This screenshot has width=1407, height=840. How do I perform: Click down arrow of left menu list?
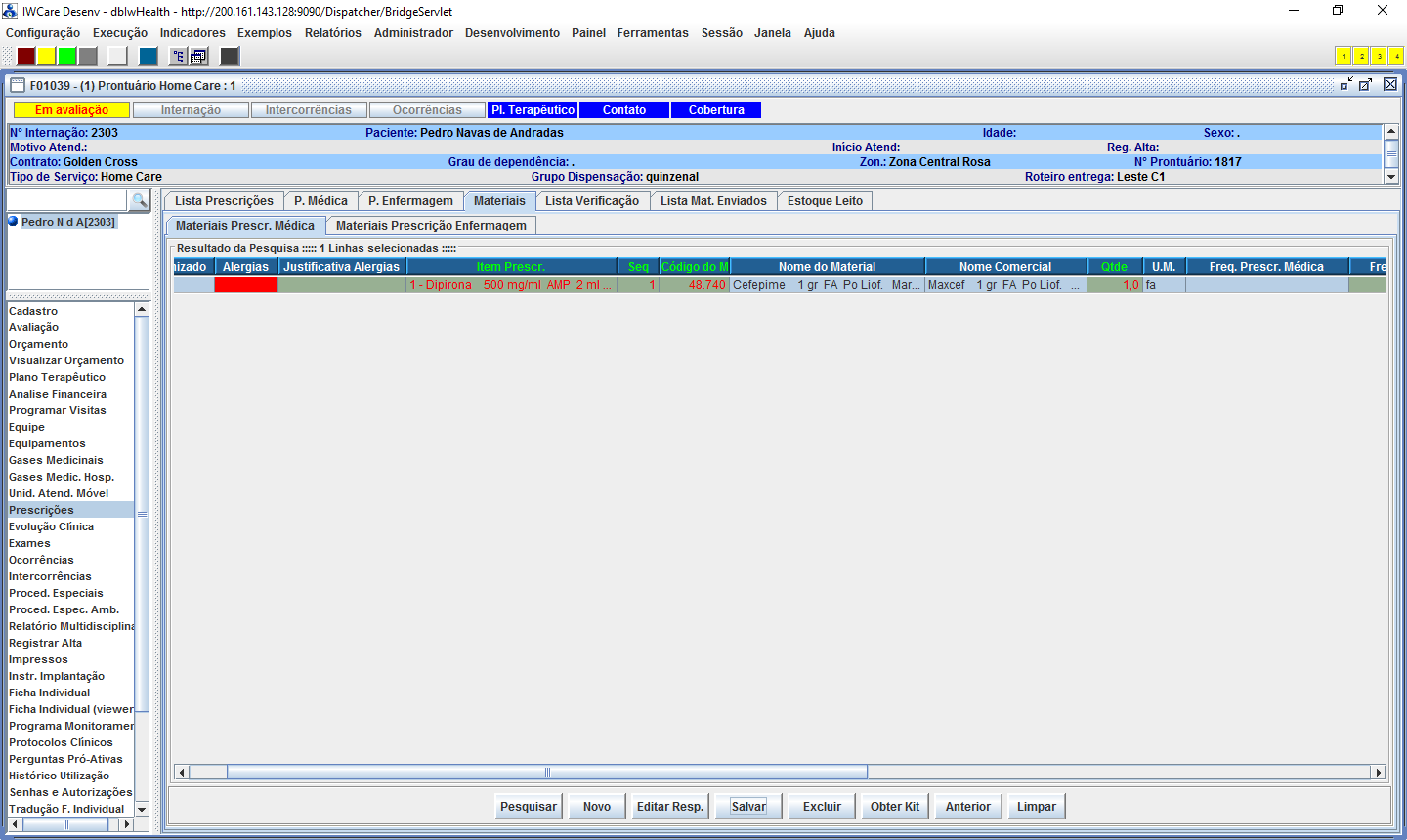pos(142,809)
